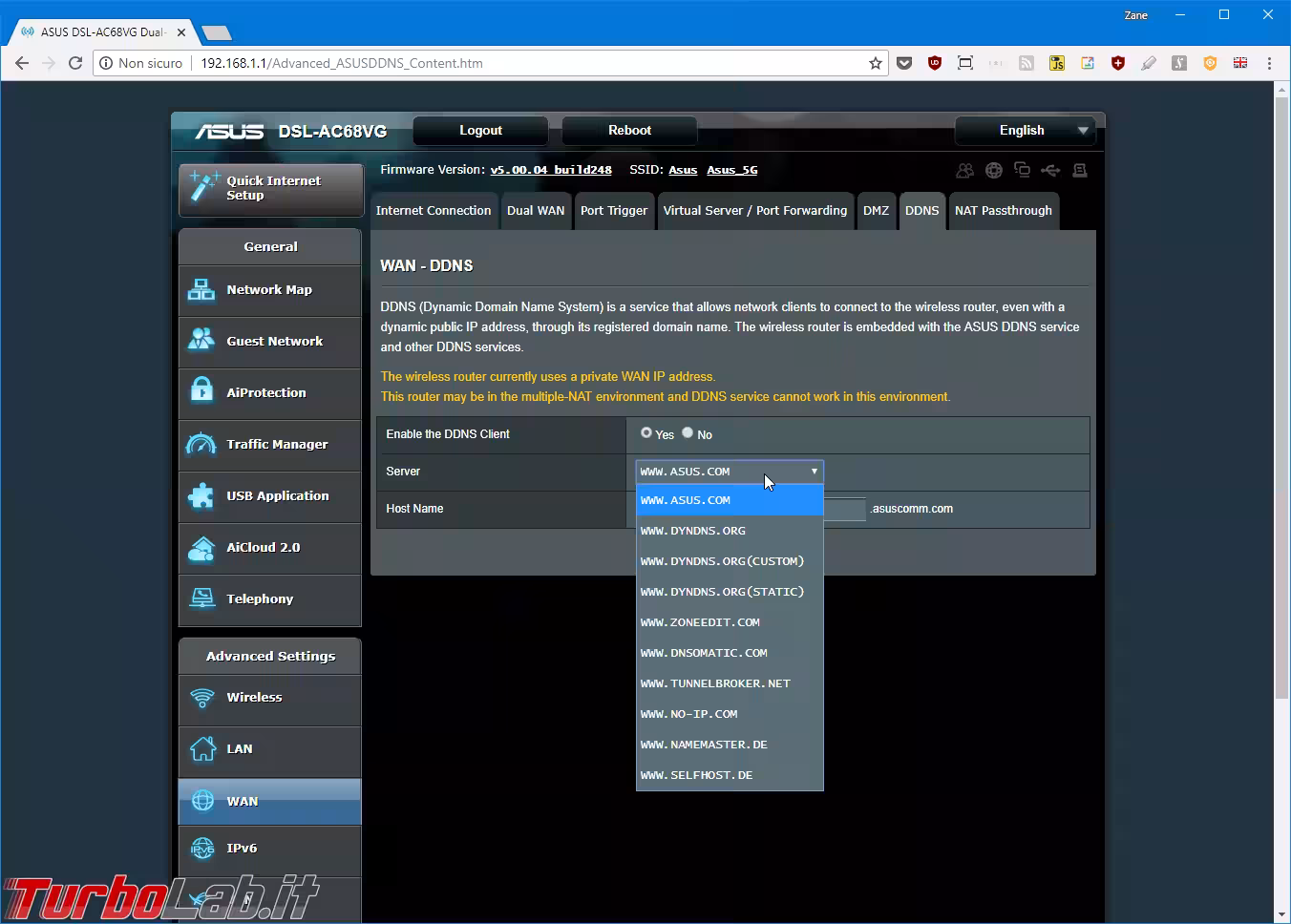Choose WWW.NO-IP.COM from the server list

(688, 714)
